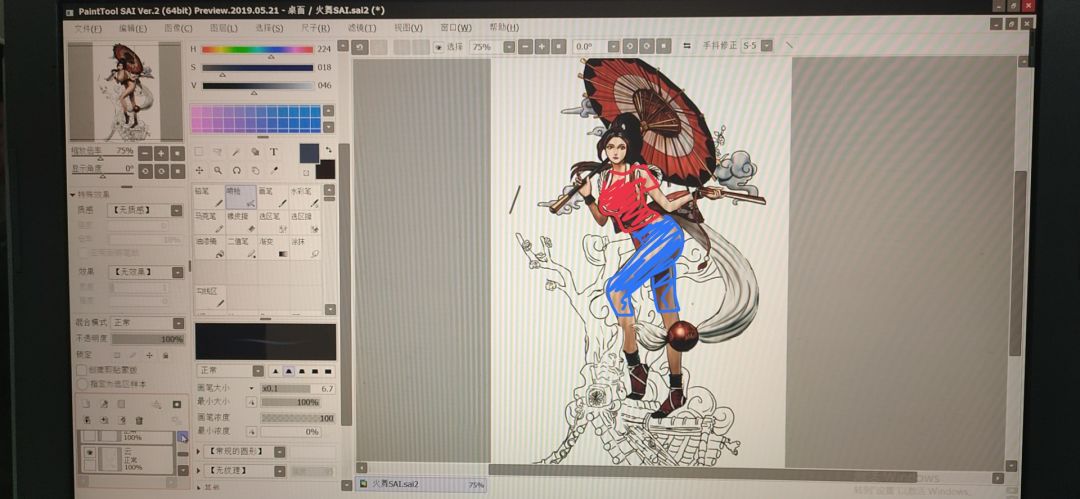The width and height of the screenshot is (1080, 499).
Task: Choose the 画笔 brush tool
Action: click(x=272, y=196)
